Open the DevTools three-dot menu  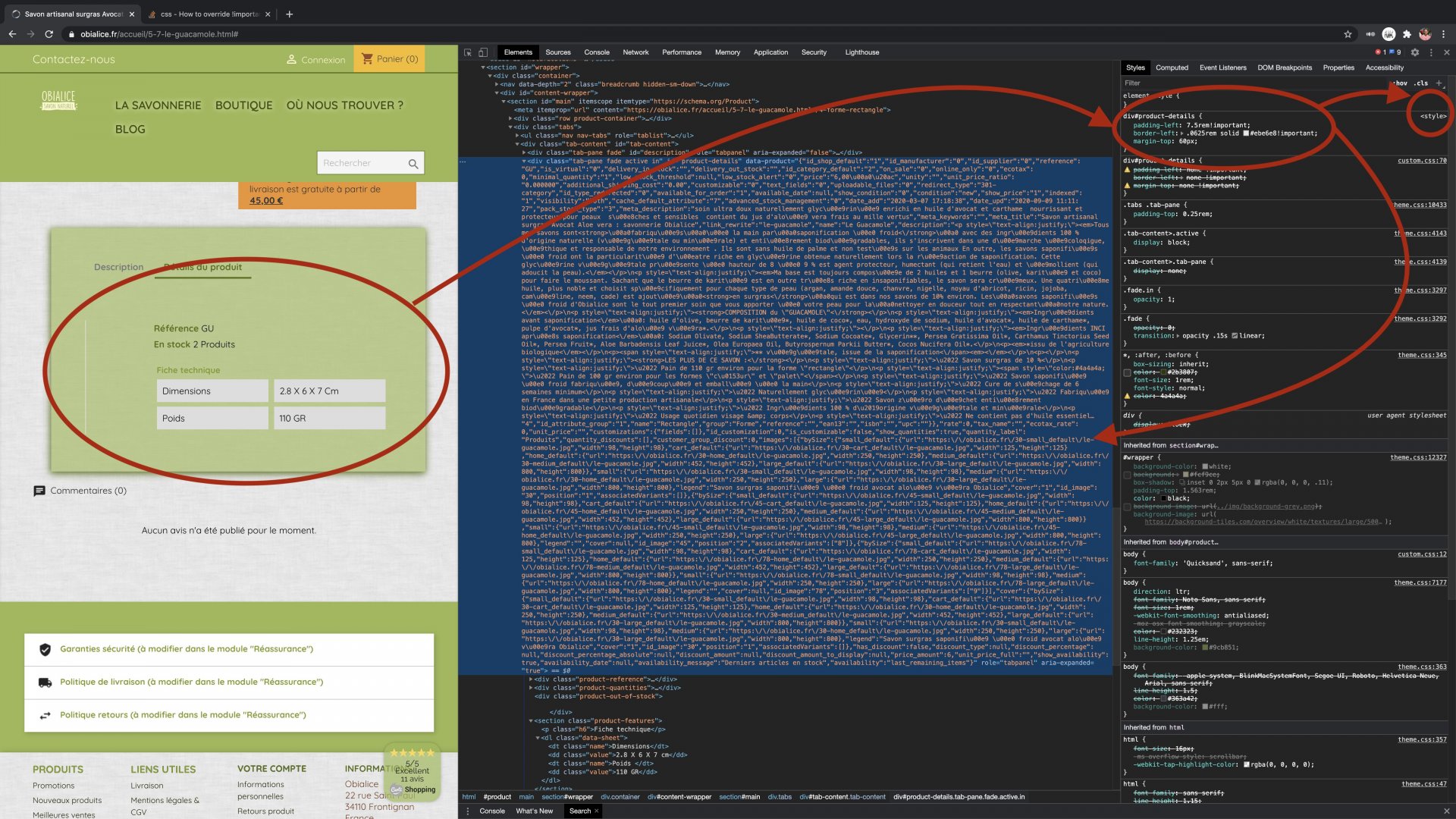click(x=1431, y=52)
